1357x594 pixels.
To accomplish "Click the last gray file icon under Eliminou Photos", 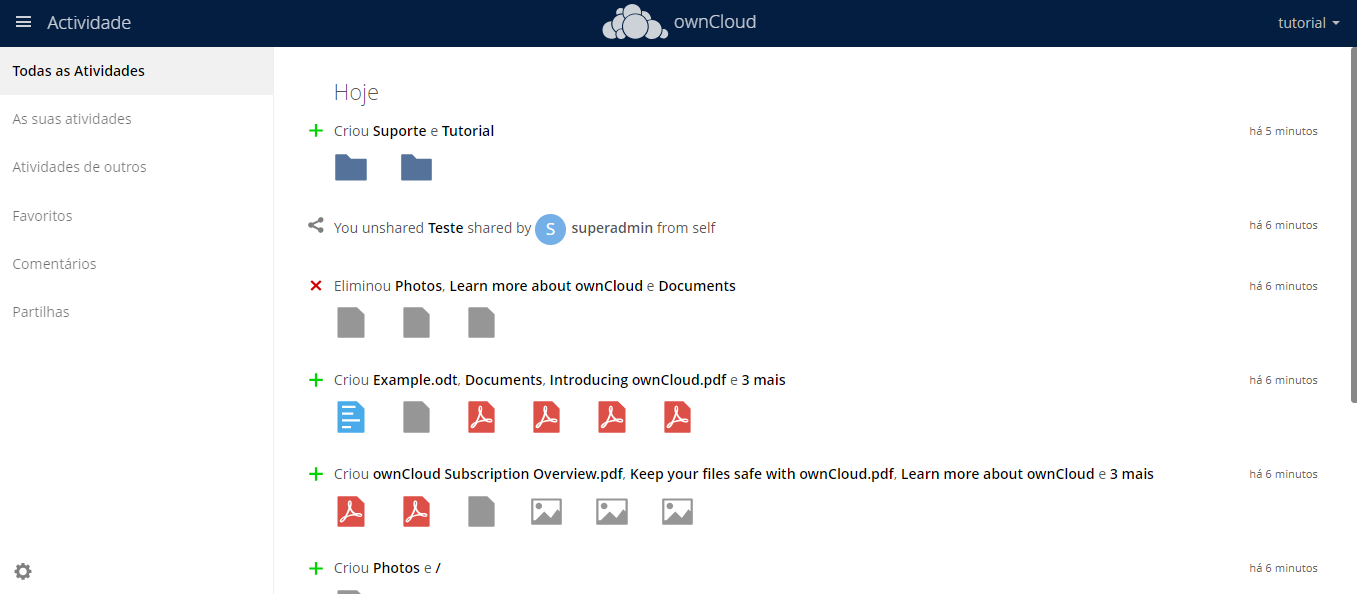I will [x=481, y=322].
